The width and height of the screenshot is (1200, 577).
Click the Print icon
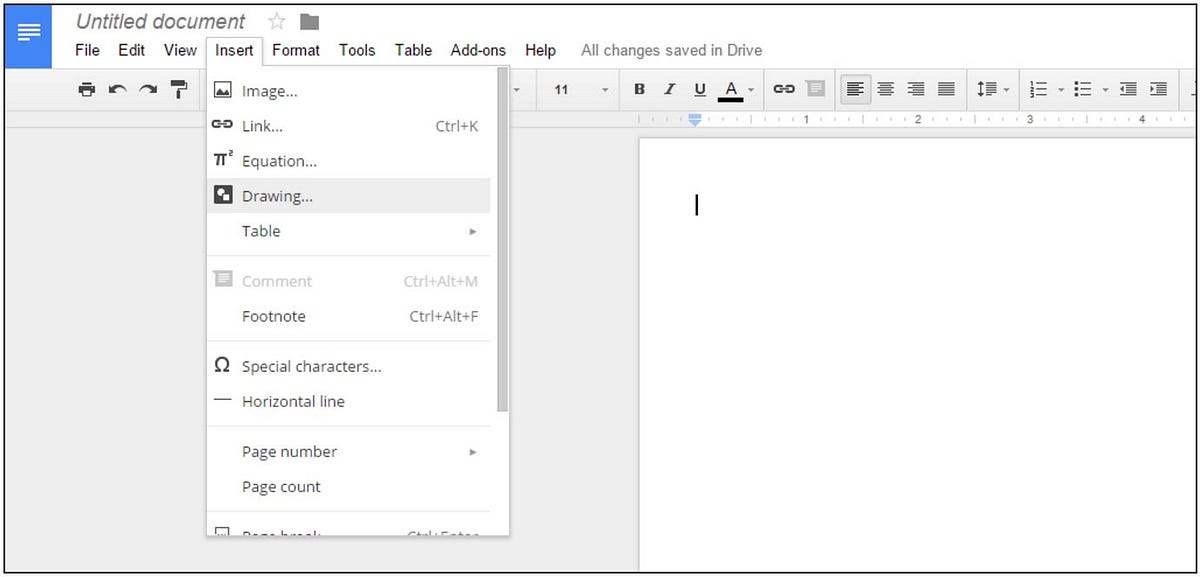pos(87,89)
